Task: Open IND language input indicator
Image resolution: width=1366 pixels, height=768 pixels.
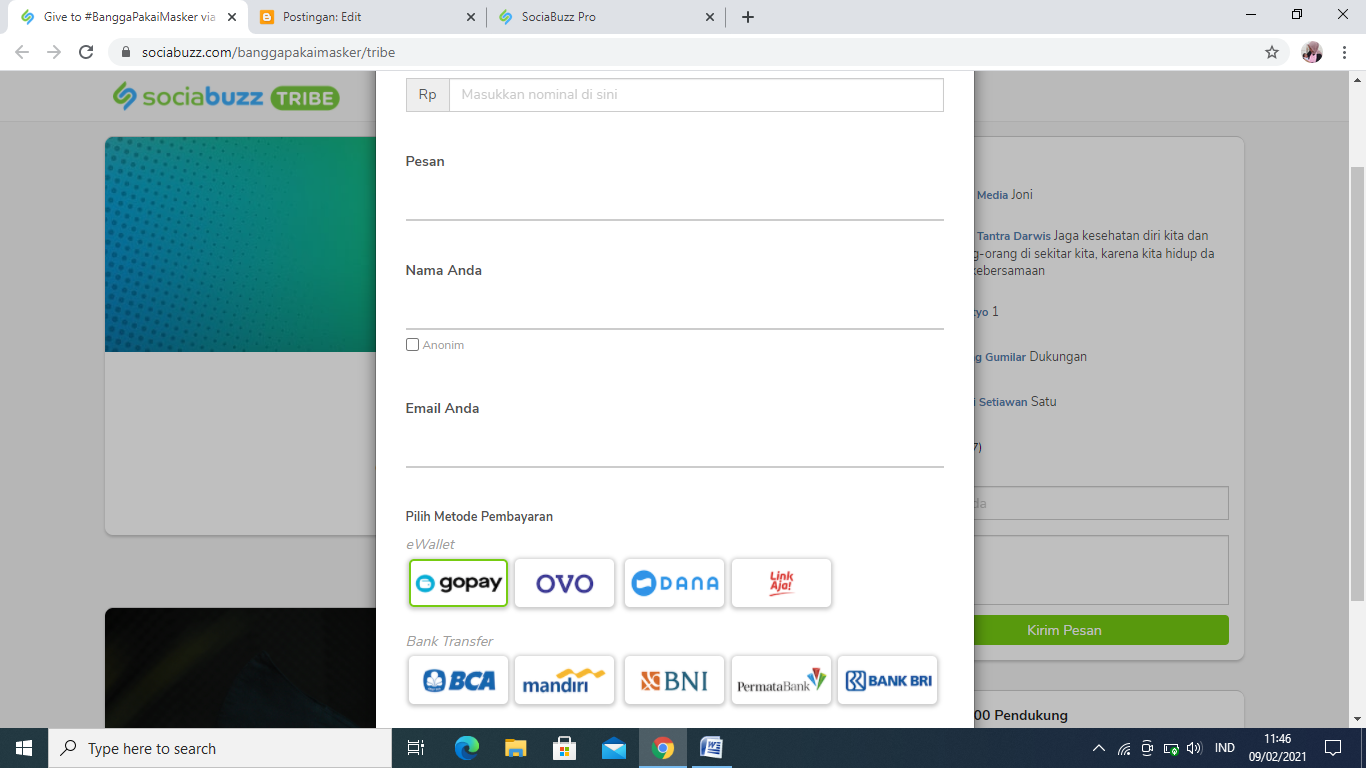Action: [1224, 748]
